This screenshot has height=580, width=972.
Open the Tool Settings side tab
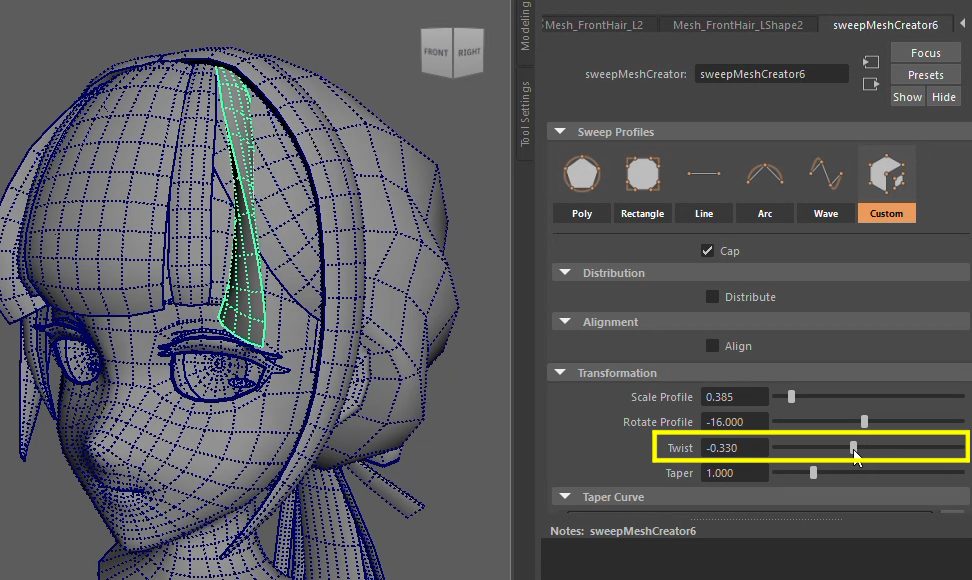coord(526,114)
